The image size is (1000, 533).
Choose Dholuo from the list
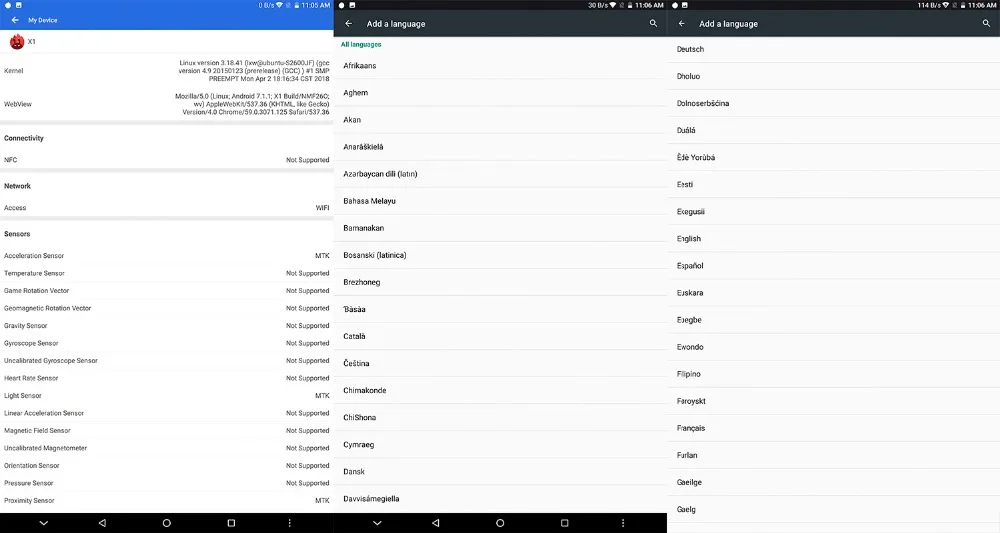[834, 77]
